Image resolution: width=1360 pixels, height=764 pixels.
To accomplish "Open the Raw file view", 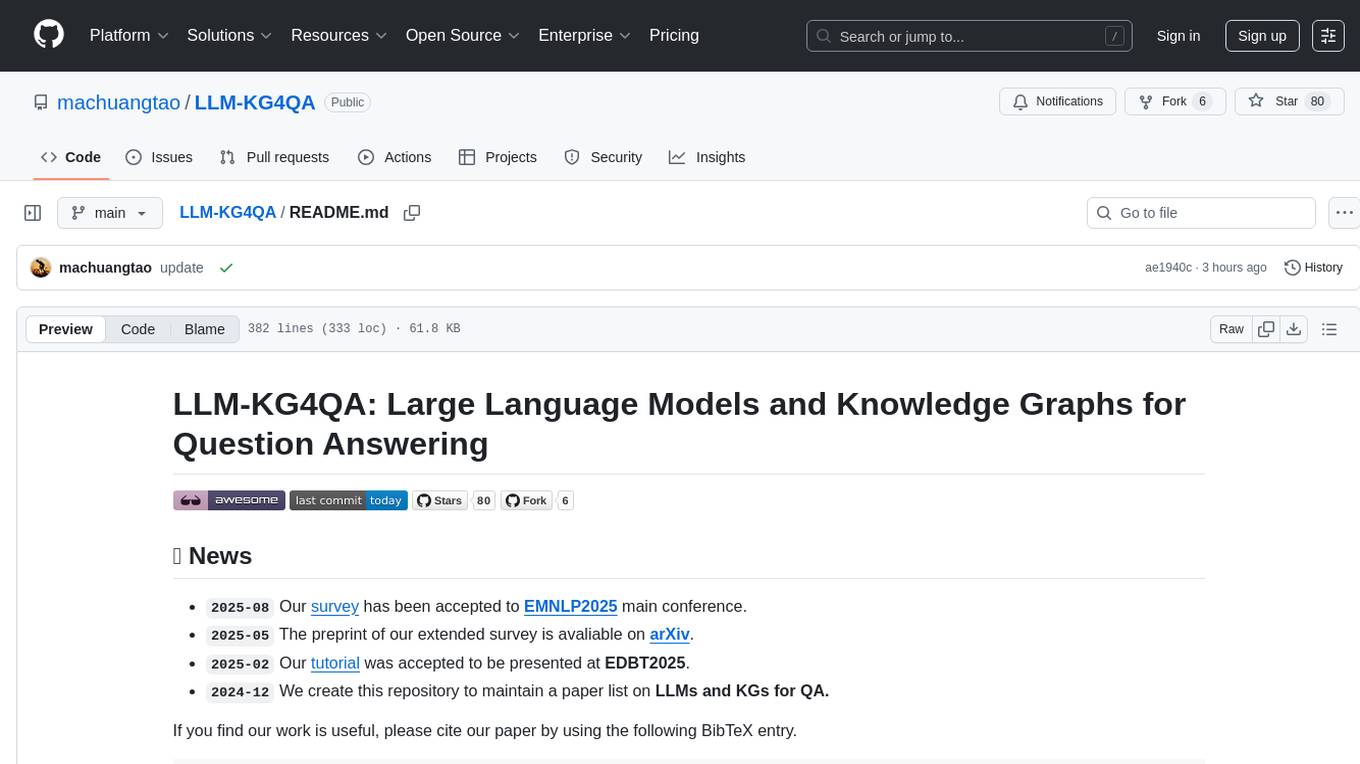I will pyautogui.click(x=1231, y=329).
